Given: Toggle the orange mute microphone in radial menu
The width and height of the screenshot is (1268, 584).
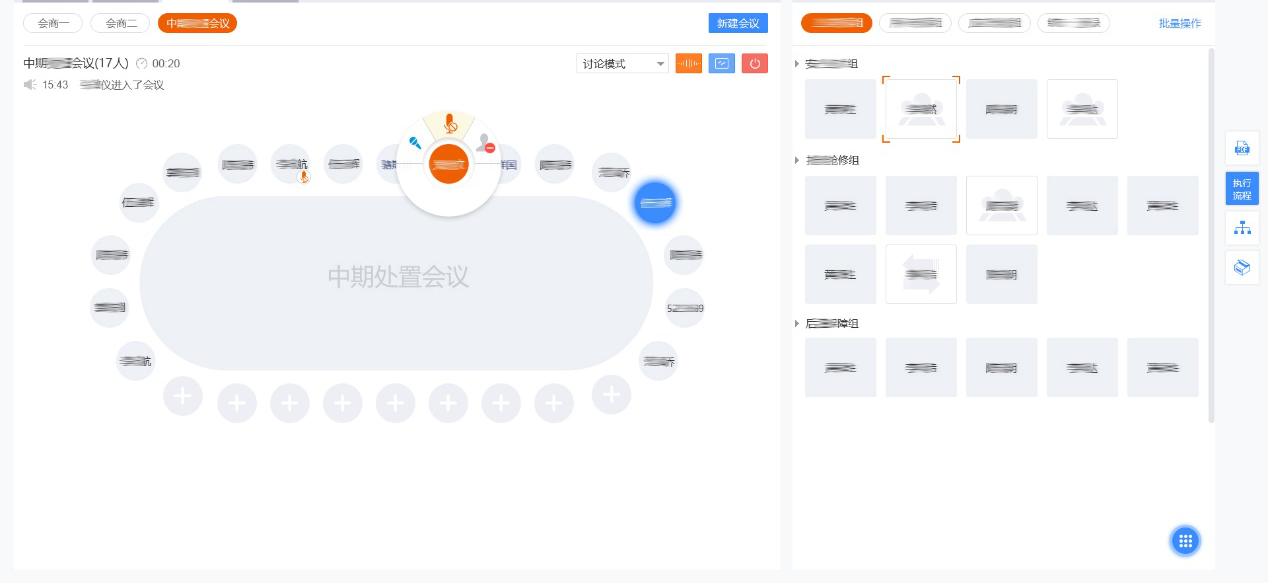Looking at the screenshot, I should pos(449,124).
